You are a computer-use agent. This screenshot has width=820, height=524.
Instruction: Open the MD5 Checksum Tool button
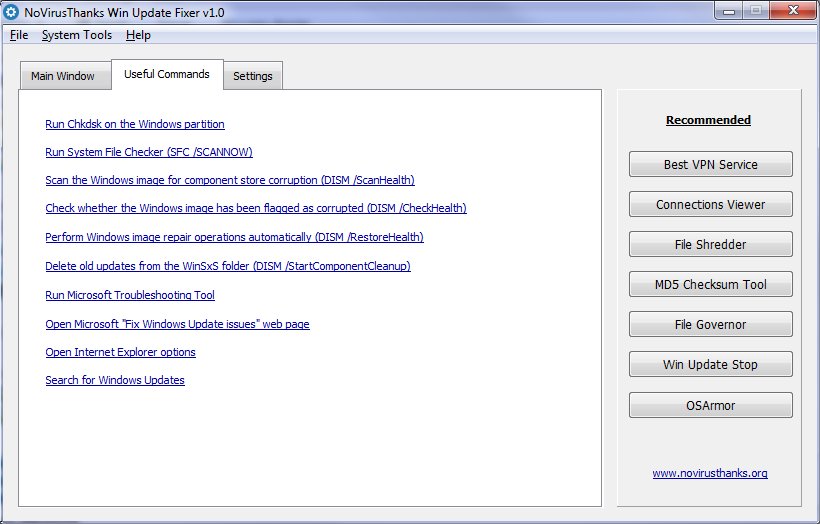pos(711,284)
